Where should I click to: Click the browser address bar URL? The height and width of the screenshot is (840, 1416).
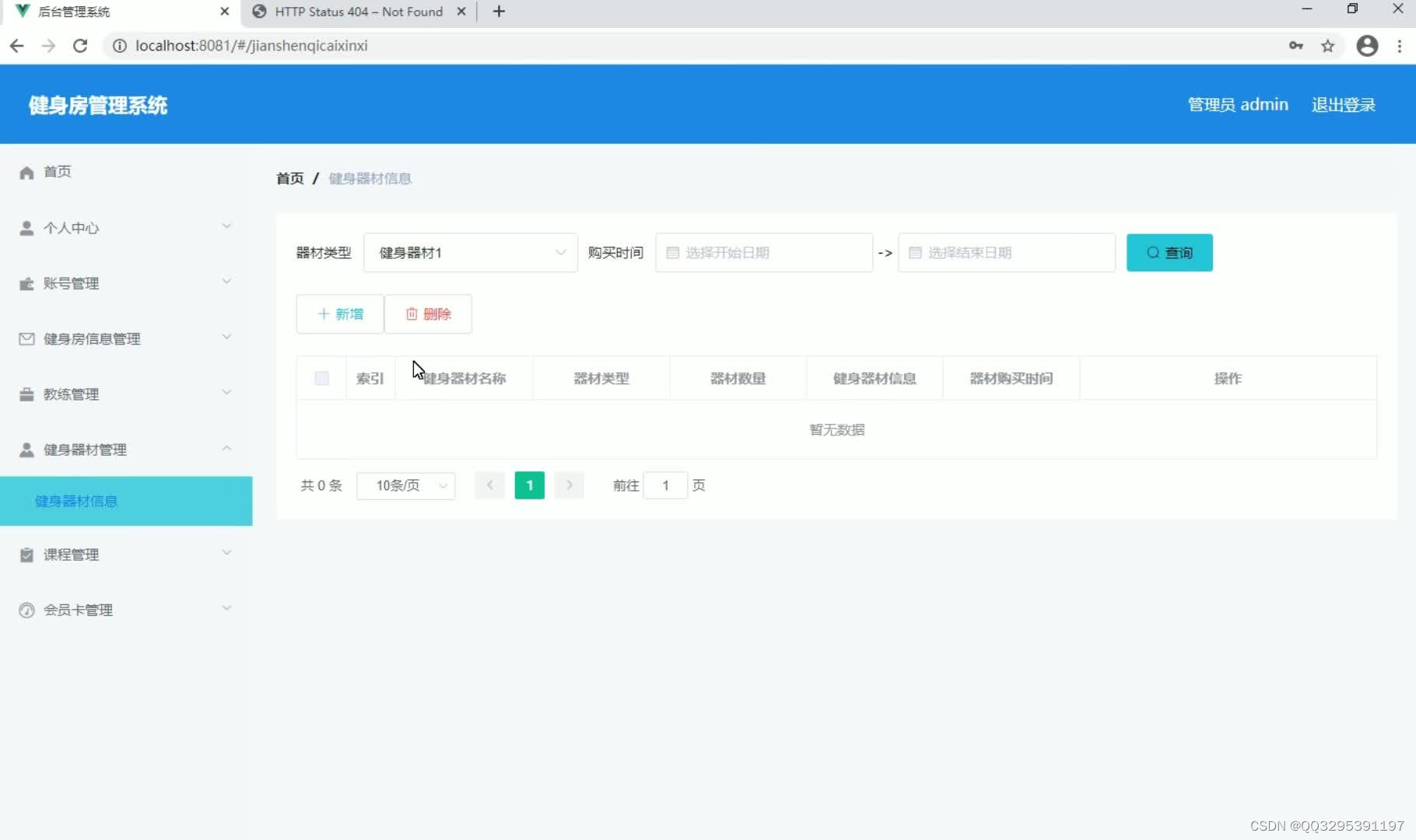click(x=251, y=46)
